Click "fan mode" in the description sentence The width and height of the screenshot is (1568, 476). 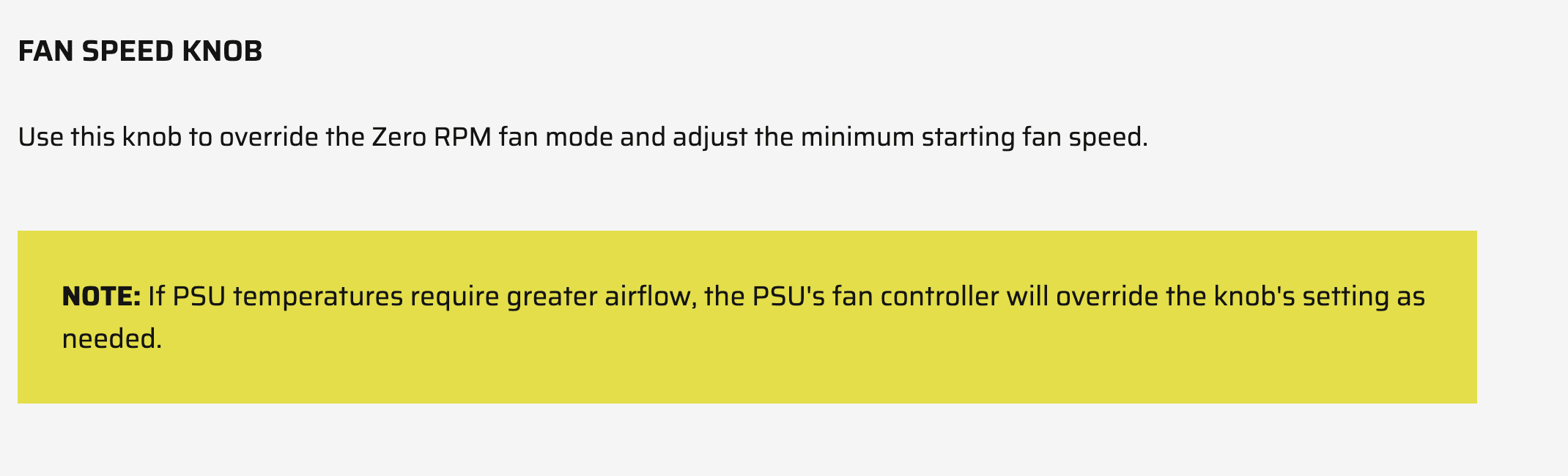click(555, 137)
